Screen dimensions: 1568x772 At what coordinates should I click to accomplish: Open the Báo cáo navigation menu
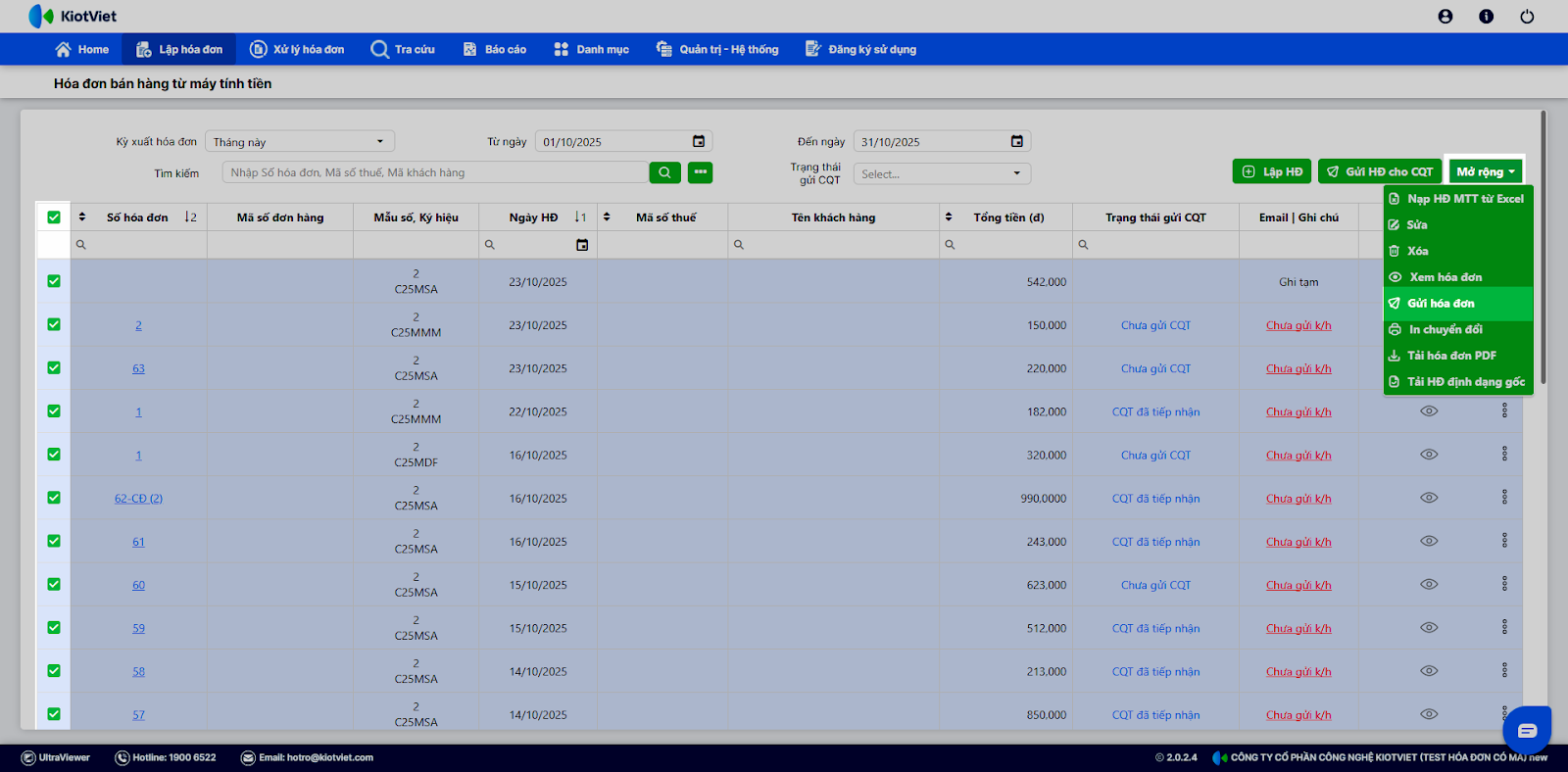coord(495,49)
